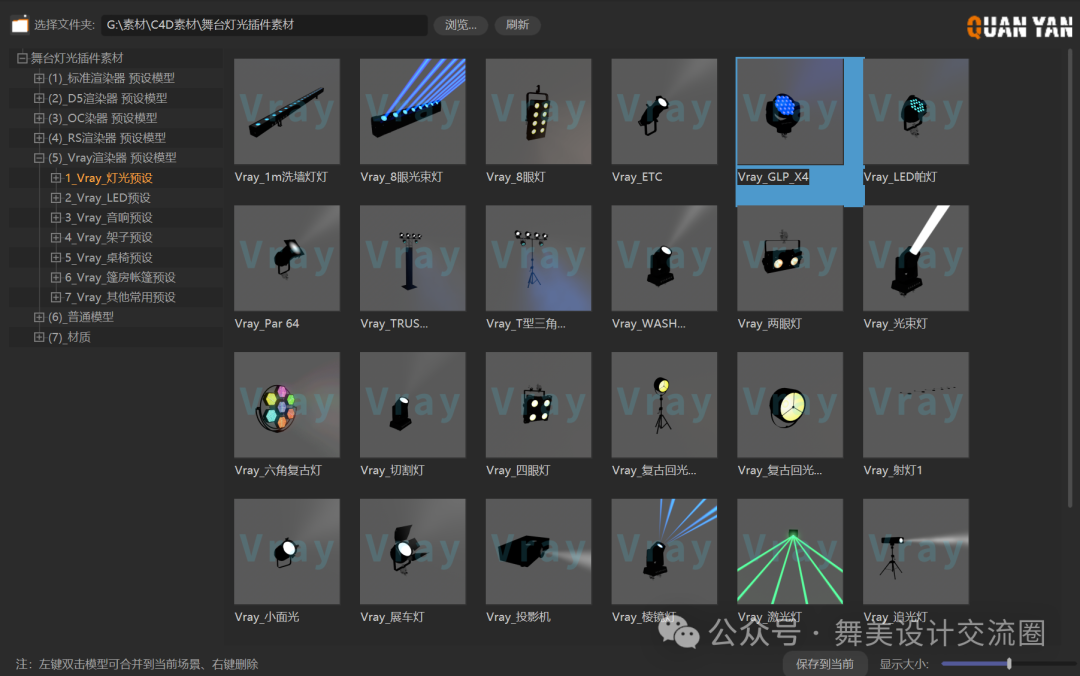Select the Vray_GLP_X4 moving head thumbnail
Image resolution: width=1080 pixels, height=676 pixels.
pyautogui.click(x=790, y=111)
